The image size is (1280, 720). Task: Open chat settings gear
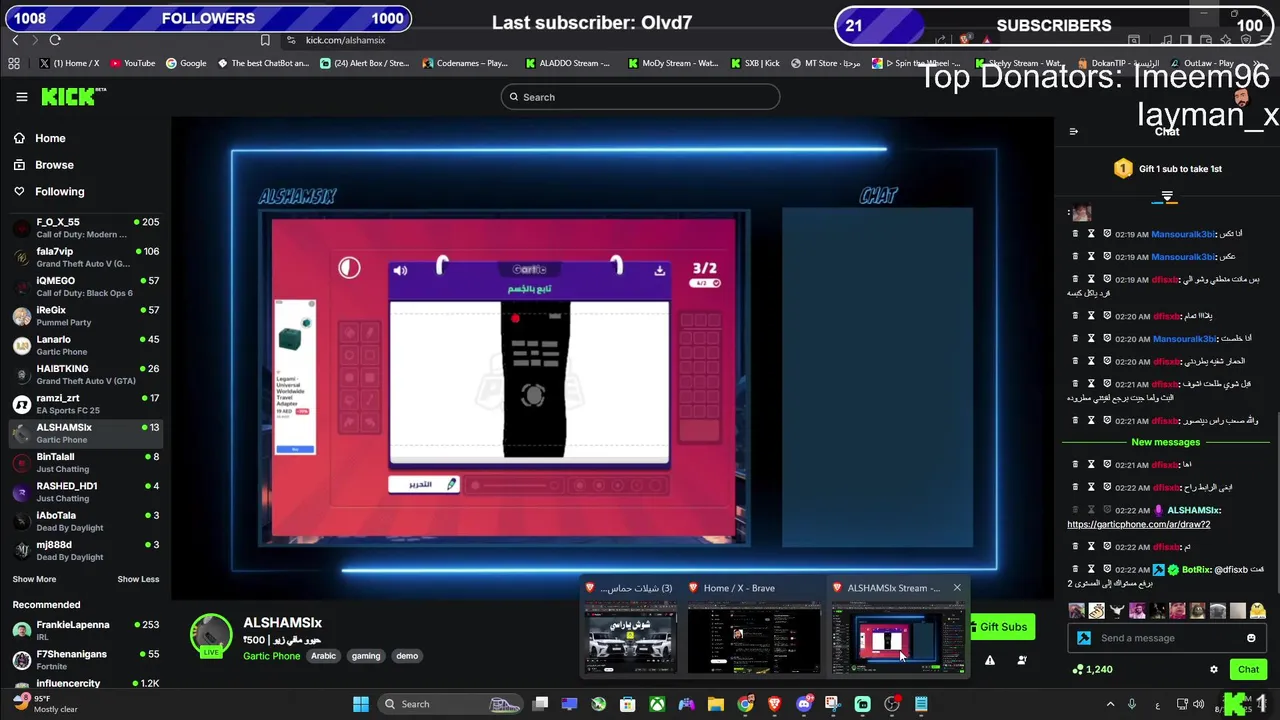(1214, 670)
